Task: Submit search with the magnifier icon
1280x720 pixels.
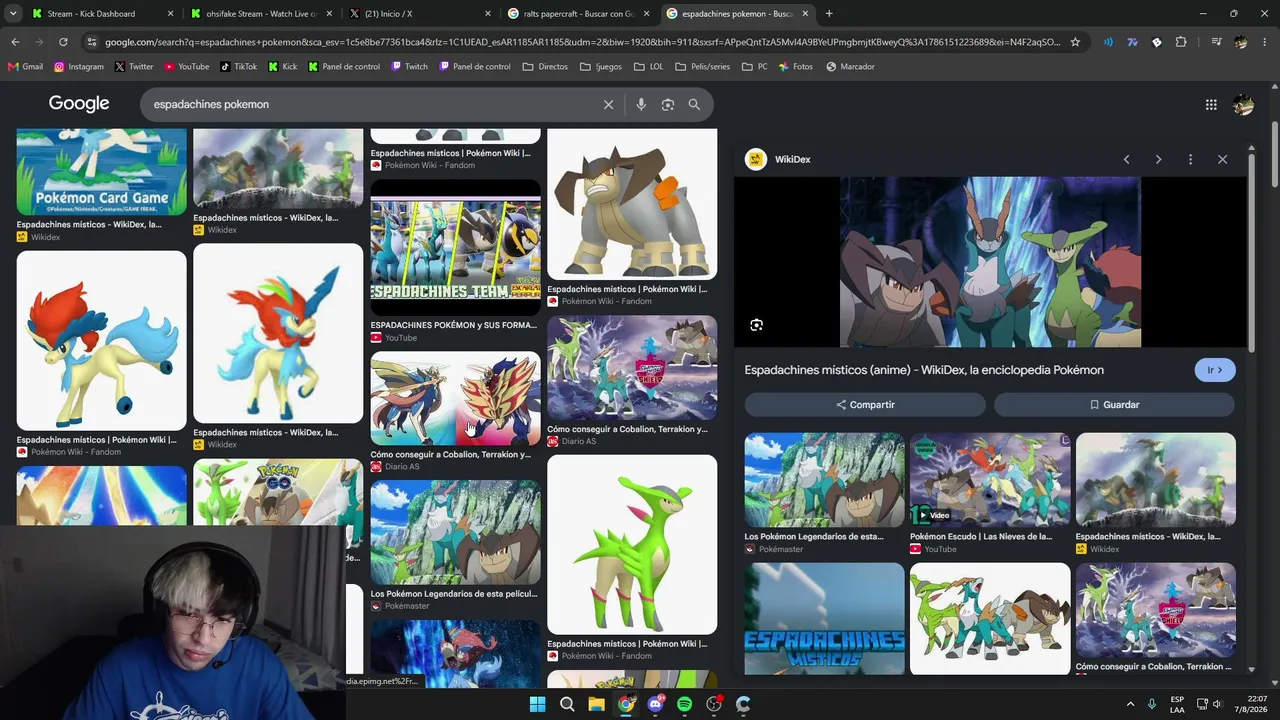Action: click(x=694, y=104)
